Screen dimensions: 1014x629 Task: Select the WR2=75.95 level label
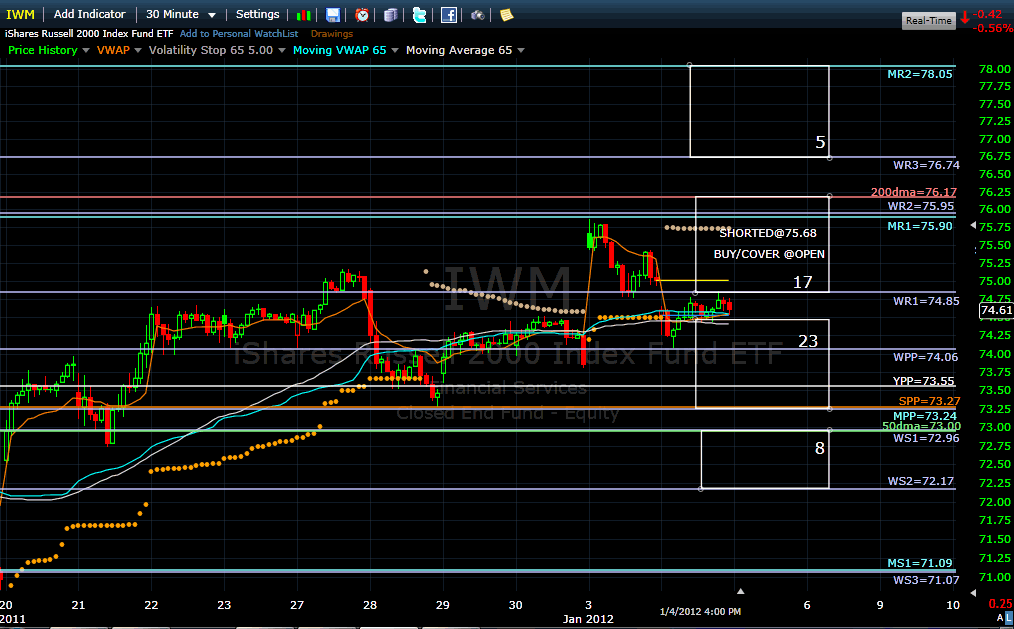[921, 206]
